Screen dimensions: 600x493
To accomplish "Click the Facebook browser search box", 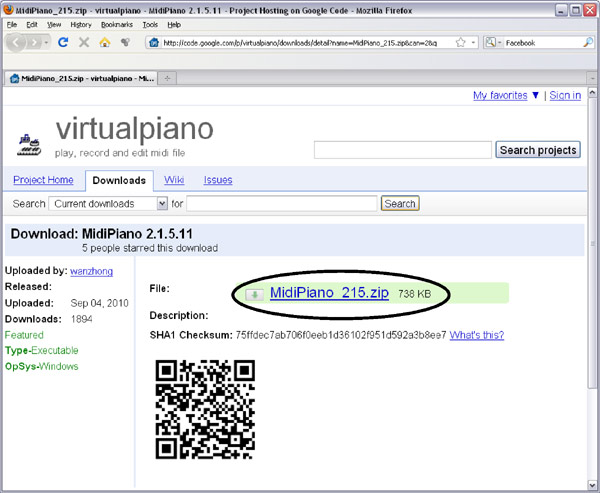I will click(x=543, y=42).
